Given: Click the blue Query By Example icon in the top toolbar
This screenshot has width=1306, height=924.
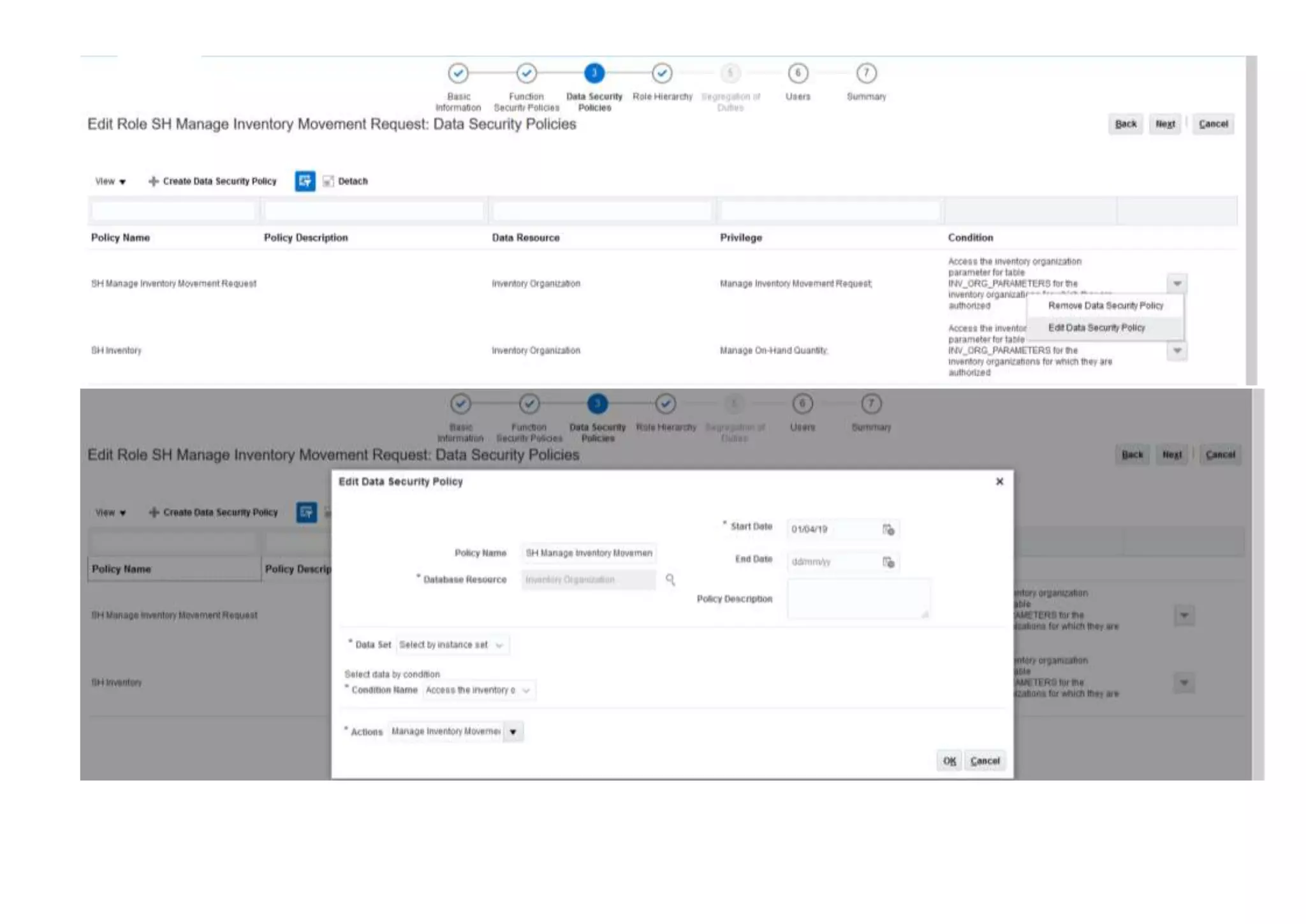Looking at the screenshot, I should click(305, 181).
